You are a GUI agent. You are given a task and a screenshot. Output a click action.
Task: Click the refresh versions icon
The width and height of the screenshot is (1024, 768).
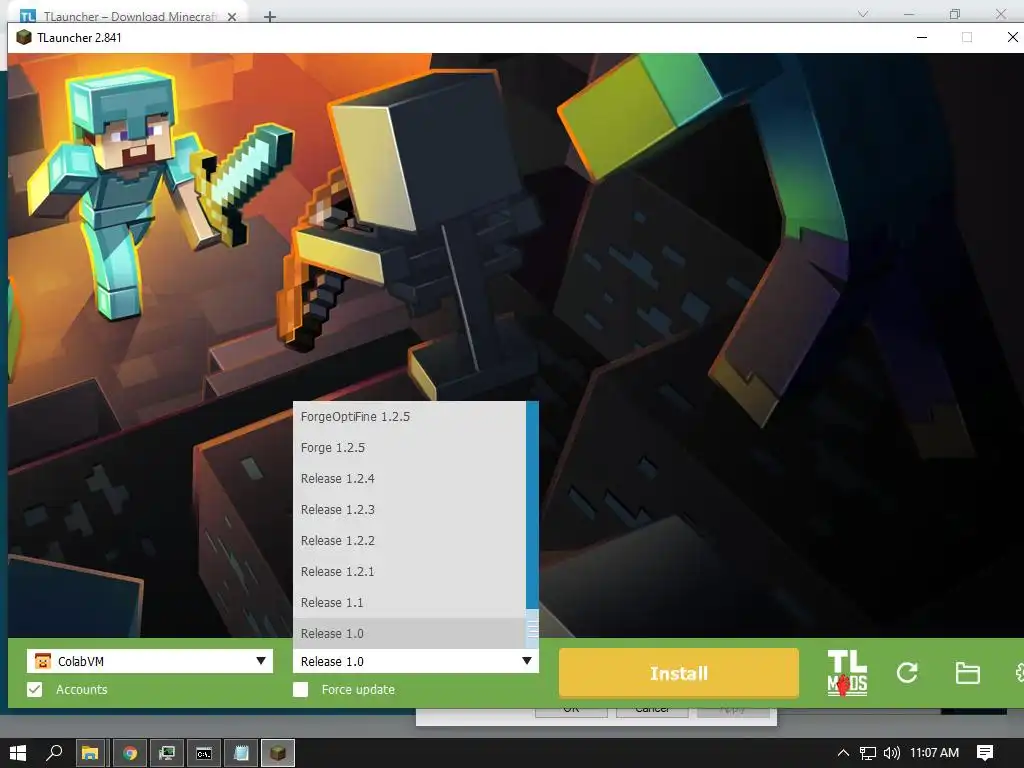click(x=907, y=673)
